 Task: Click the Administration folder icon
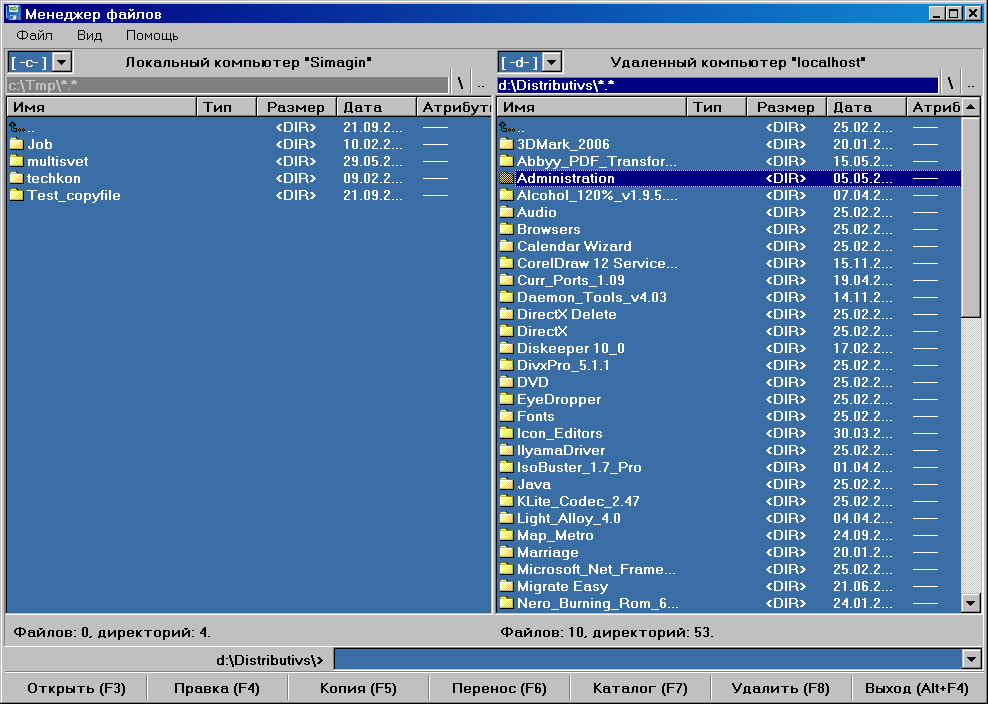click(507, 178)
